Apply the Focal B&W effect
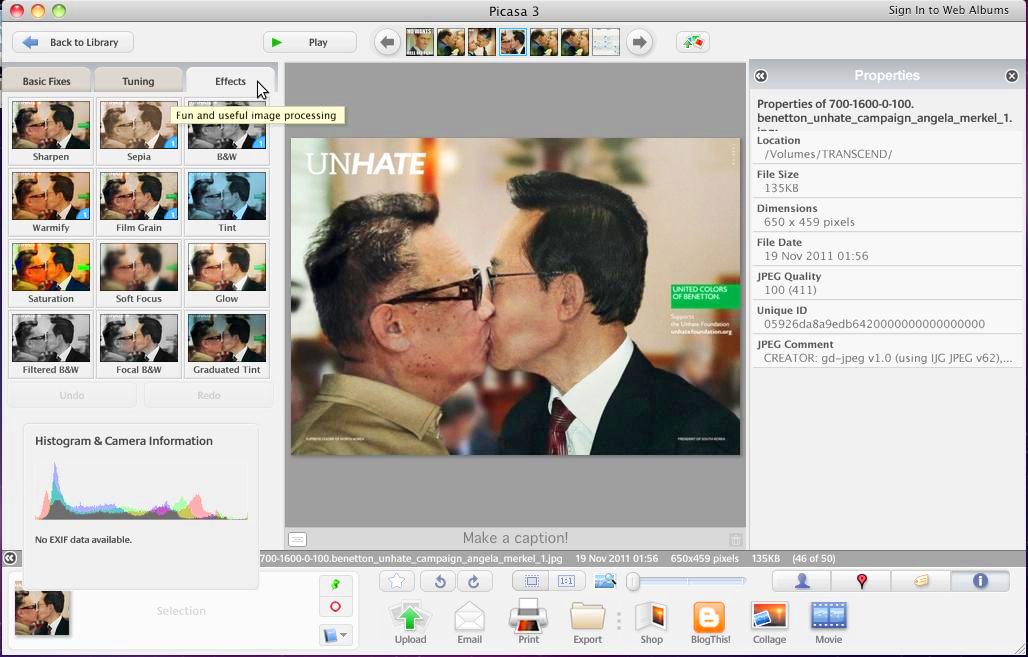Screen dimensions: 1028x657 (x=138, y=344)
